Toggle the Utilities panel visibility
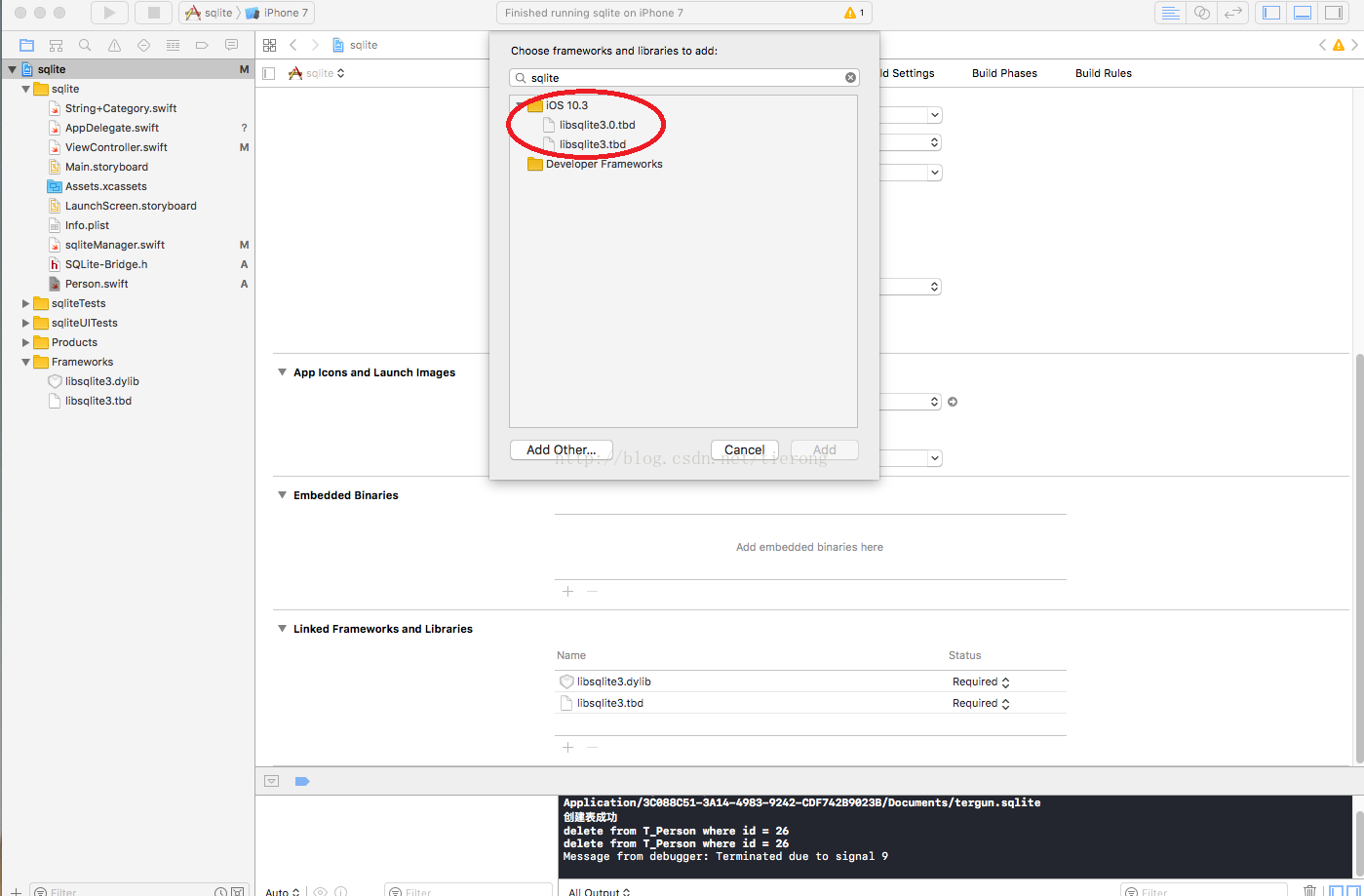This screenshot has height=896, width=1364. pos(1333,13)
